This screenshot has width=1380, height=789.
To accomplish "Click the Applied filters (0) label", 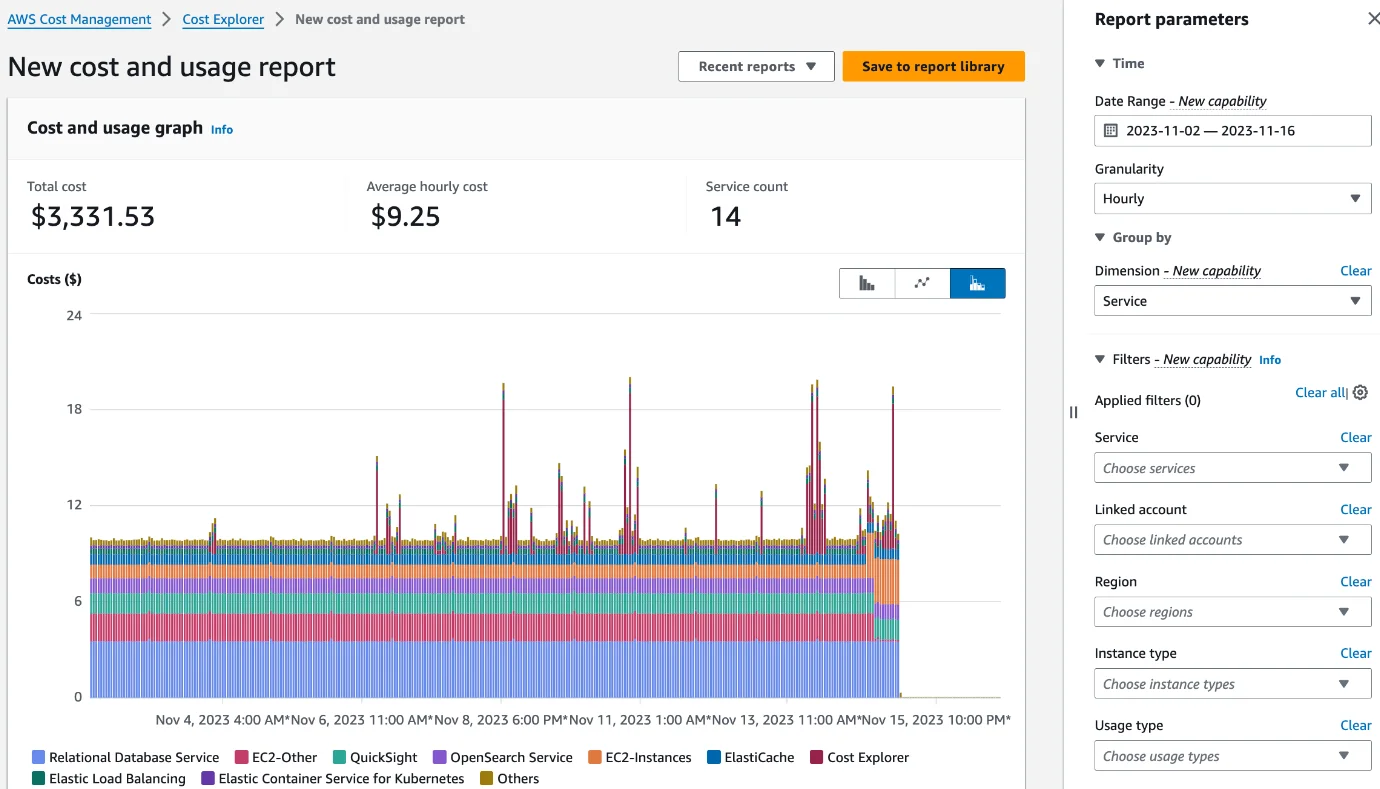I will [1148, 401].
